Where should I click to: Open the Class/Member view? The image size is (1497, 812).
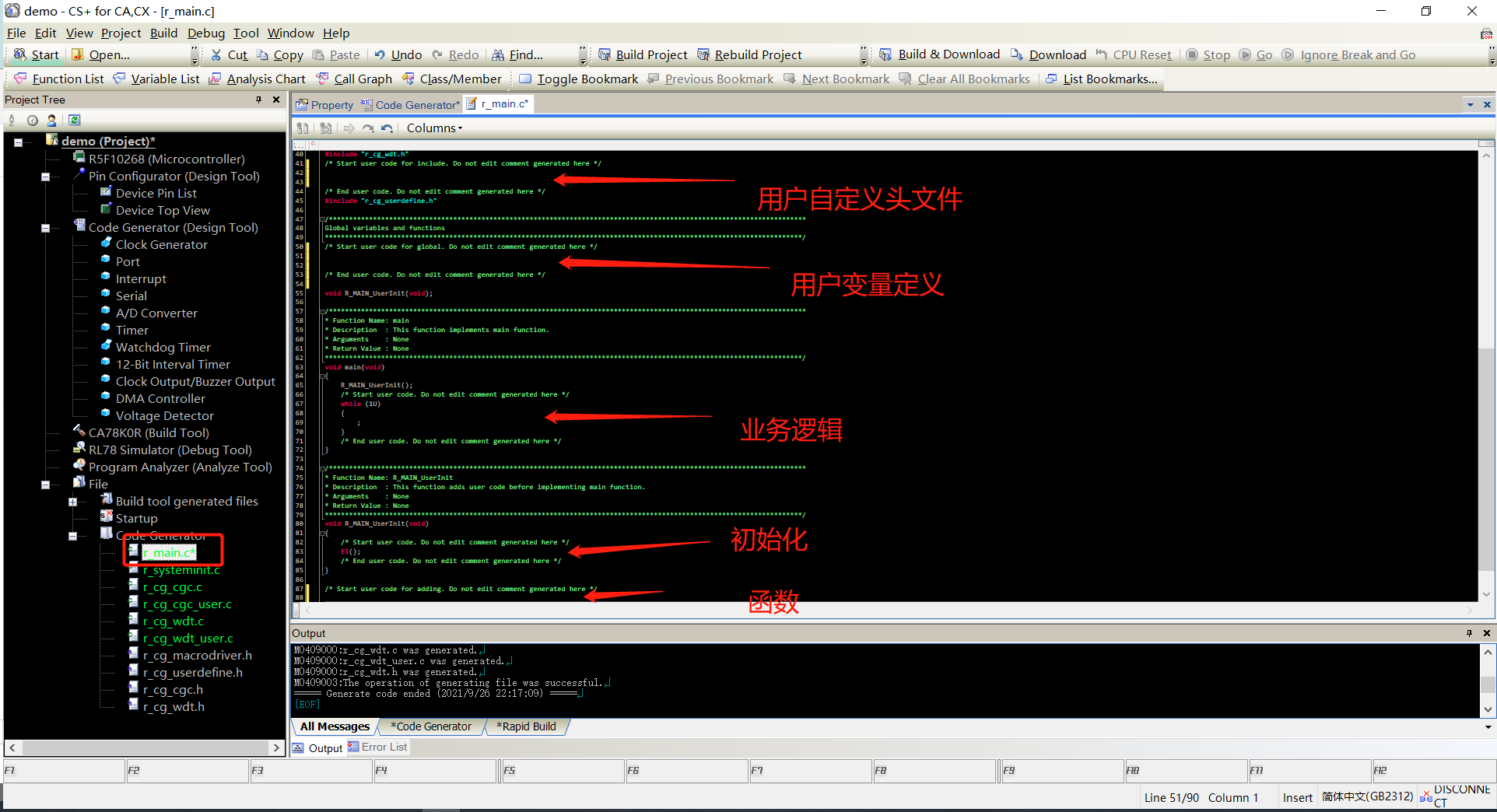[x=452, y=79]
